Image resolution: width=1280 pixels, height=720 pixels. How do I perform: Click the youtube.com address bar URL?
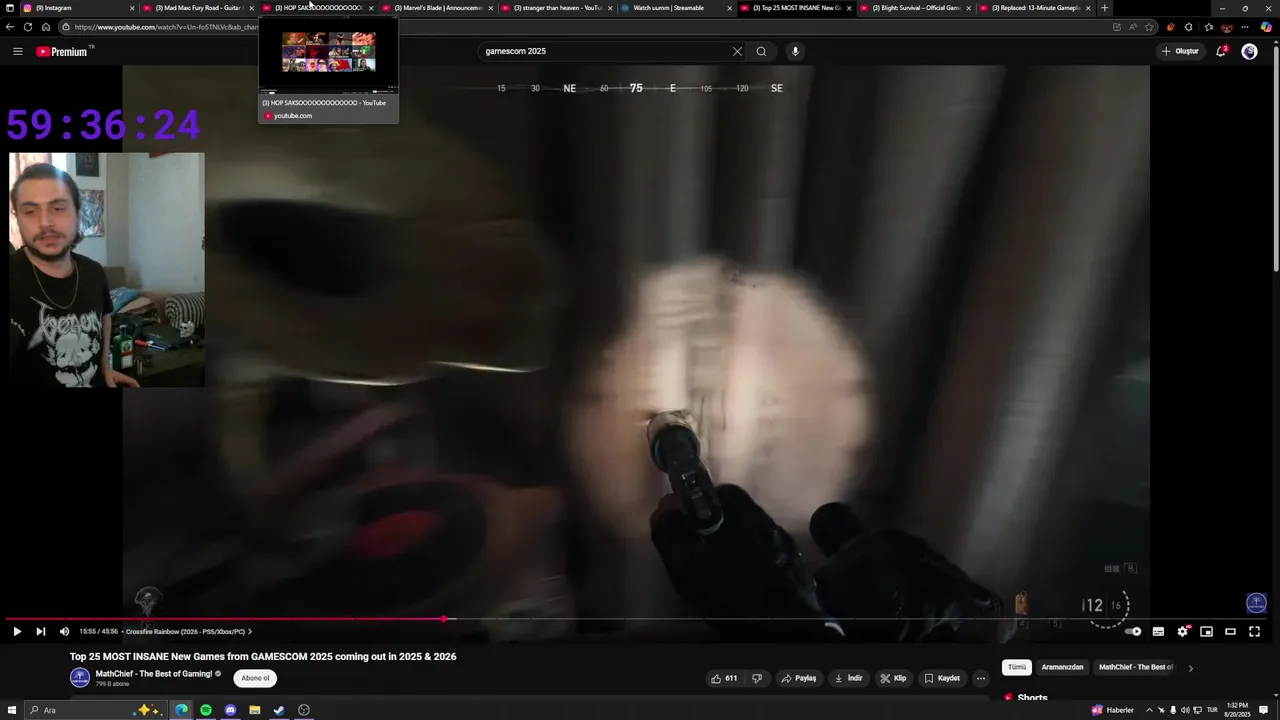point(165,27)
